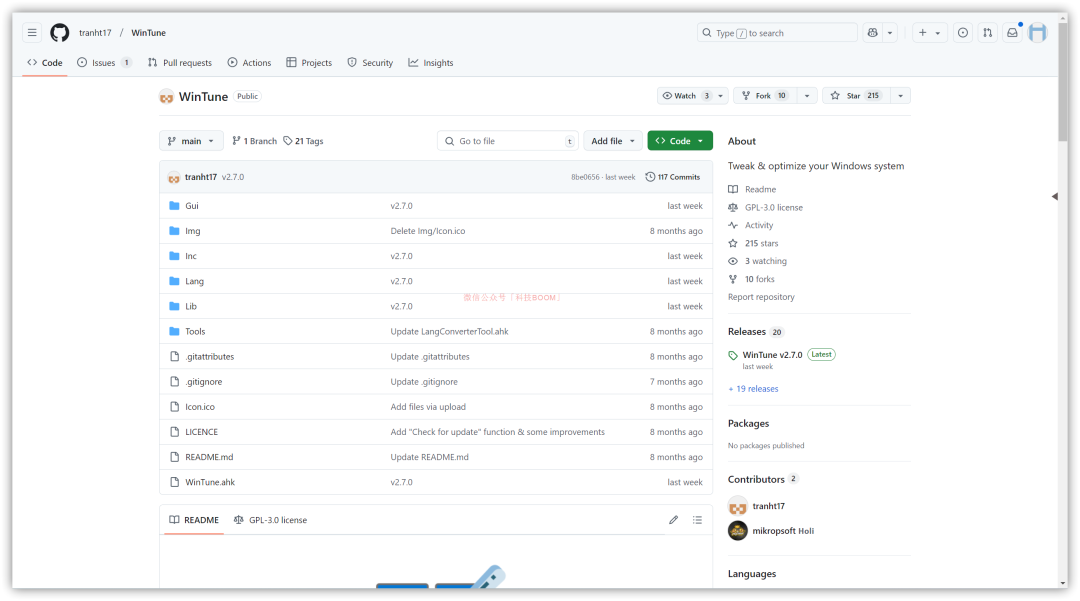Go to the Actions tab
1080x601 pixels.
pos(249,63)
